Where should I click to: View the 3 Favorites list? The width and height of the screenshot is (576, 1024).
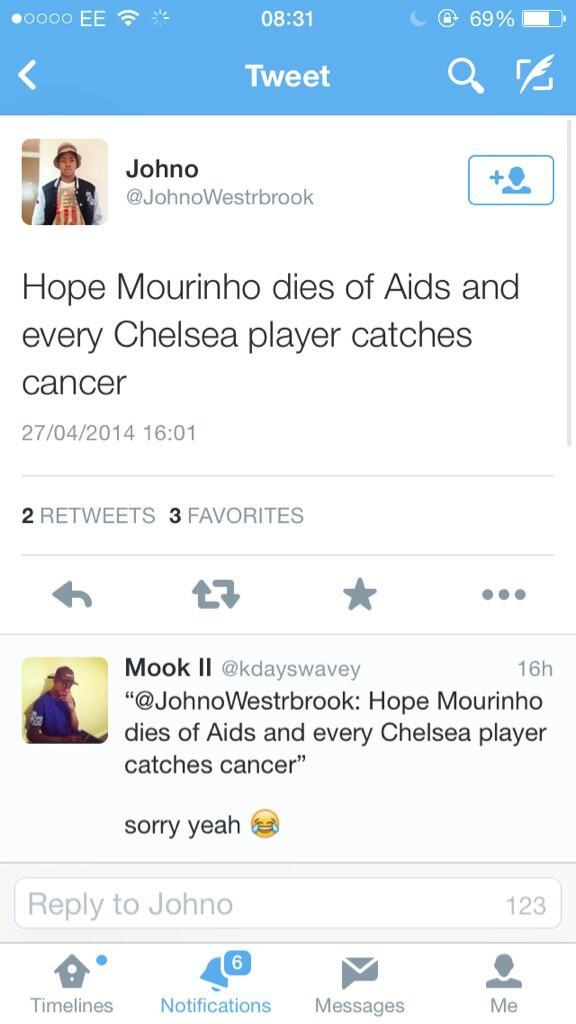click(x=236, y=515)
